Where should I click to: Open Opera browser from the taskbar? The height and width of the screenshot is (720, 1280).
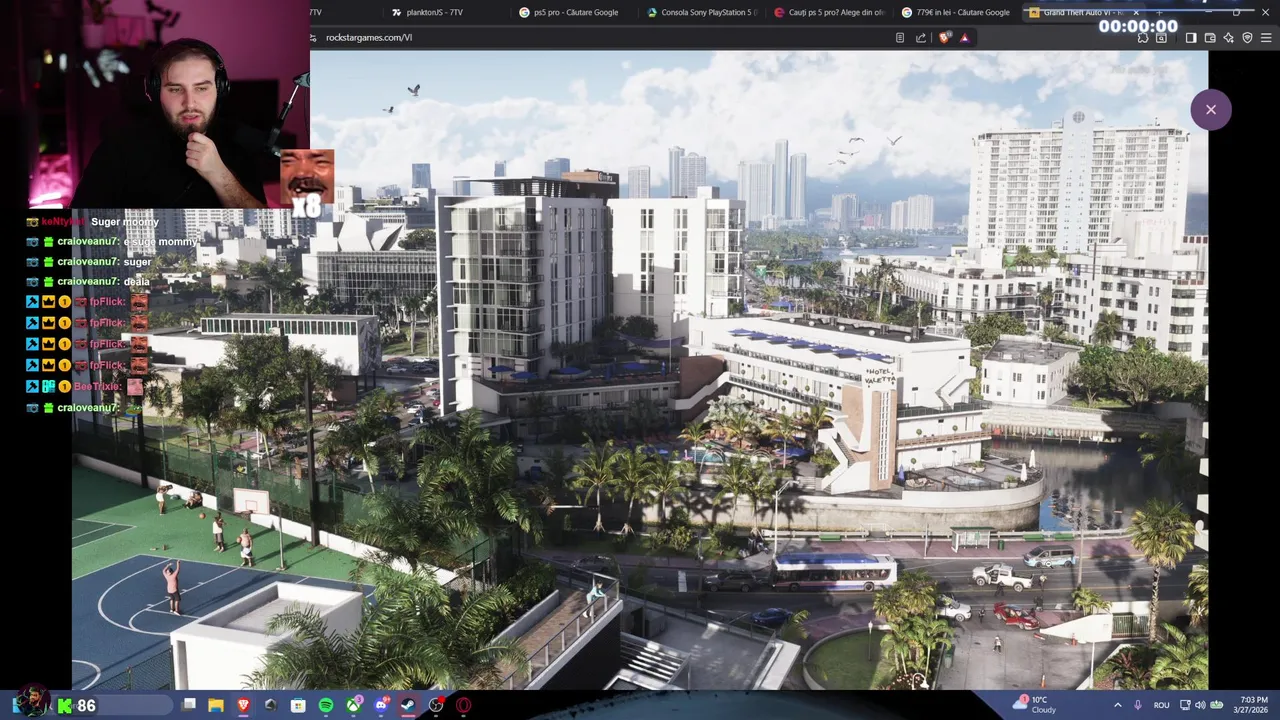pyautogui.click(x=463, y=705)
